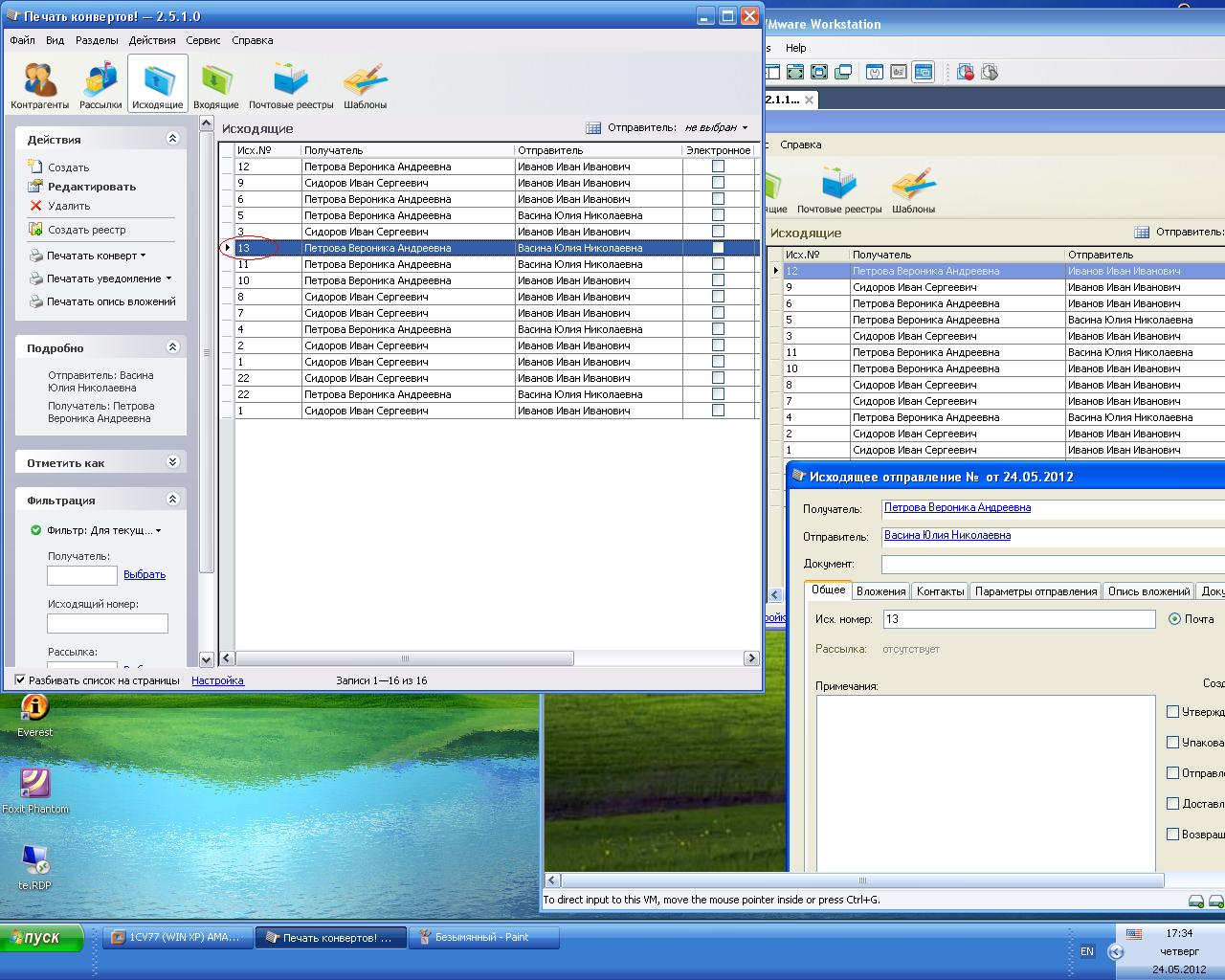Select the Почта radio button

coord(1174,619)
